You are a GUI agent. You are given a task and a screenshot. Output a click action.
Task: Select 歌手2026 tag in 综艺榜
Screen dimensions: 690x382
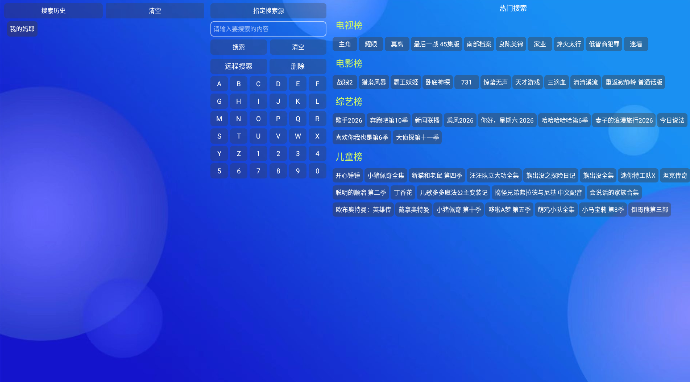coord(349,120)
